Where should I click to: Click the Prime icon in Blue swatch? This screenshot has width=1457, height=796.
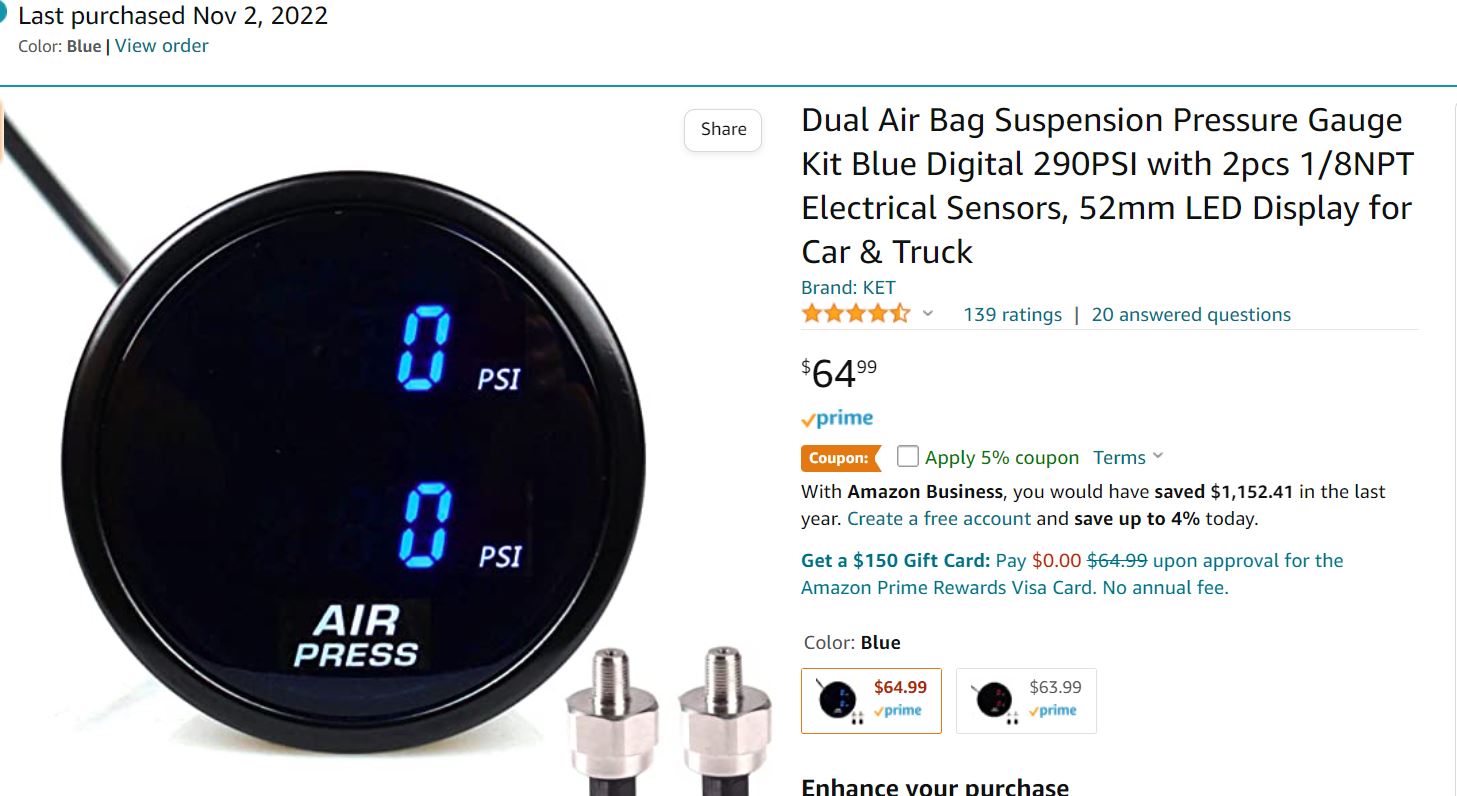tap(897, 711)
